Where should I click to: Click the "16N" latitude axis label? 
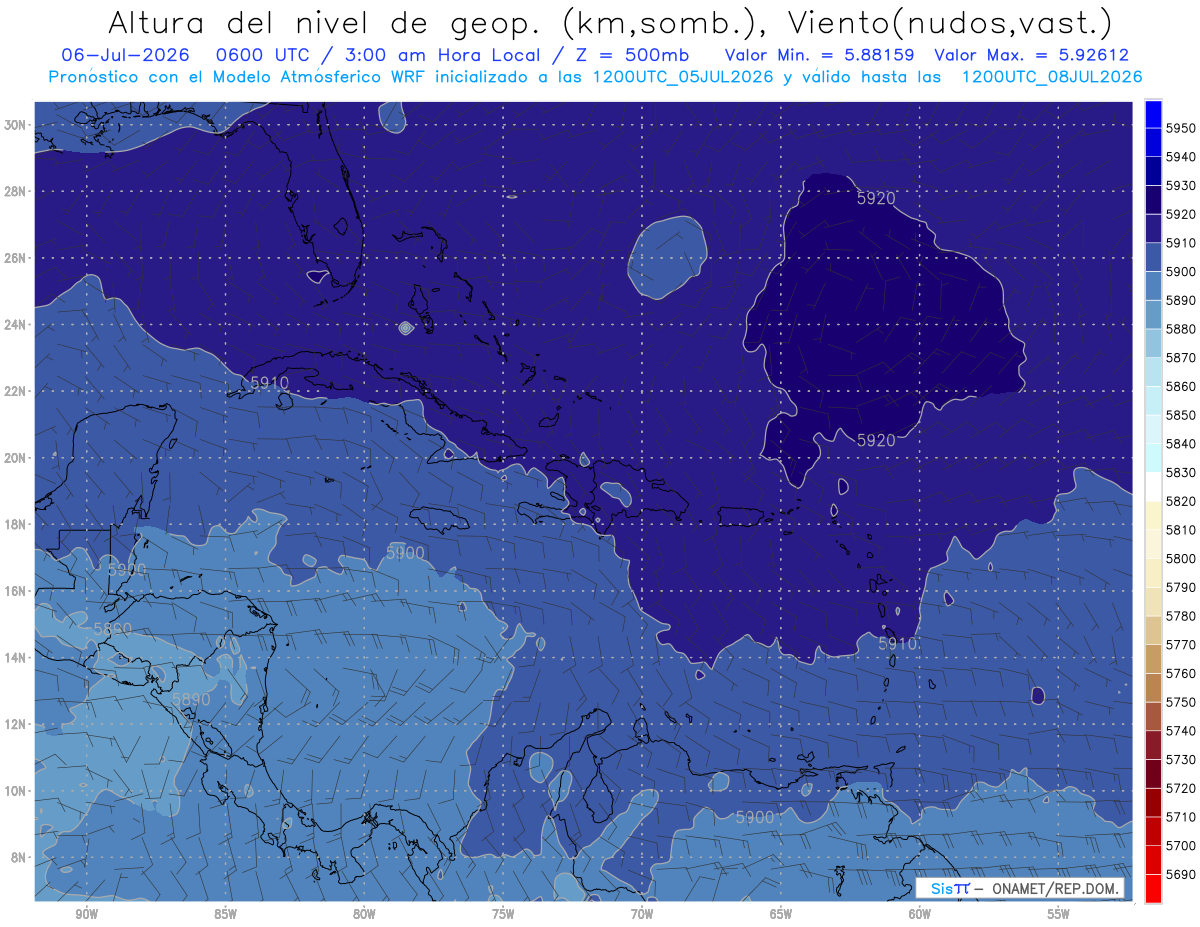pos(16,591)
